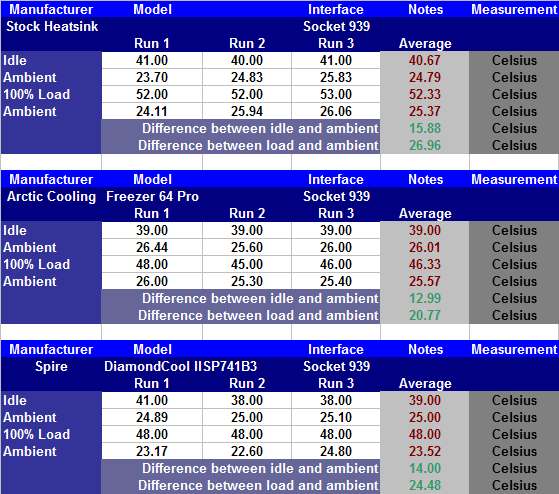
Task: Select the 23.17 ambient value
Action: (x=152, y=452)
